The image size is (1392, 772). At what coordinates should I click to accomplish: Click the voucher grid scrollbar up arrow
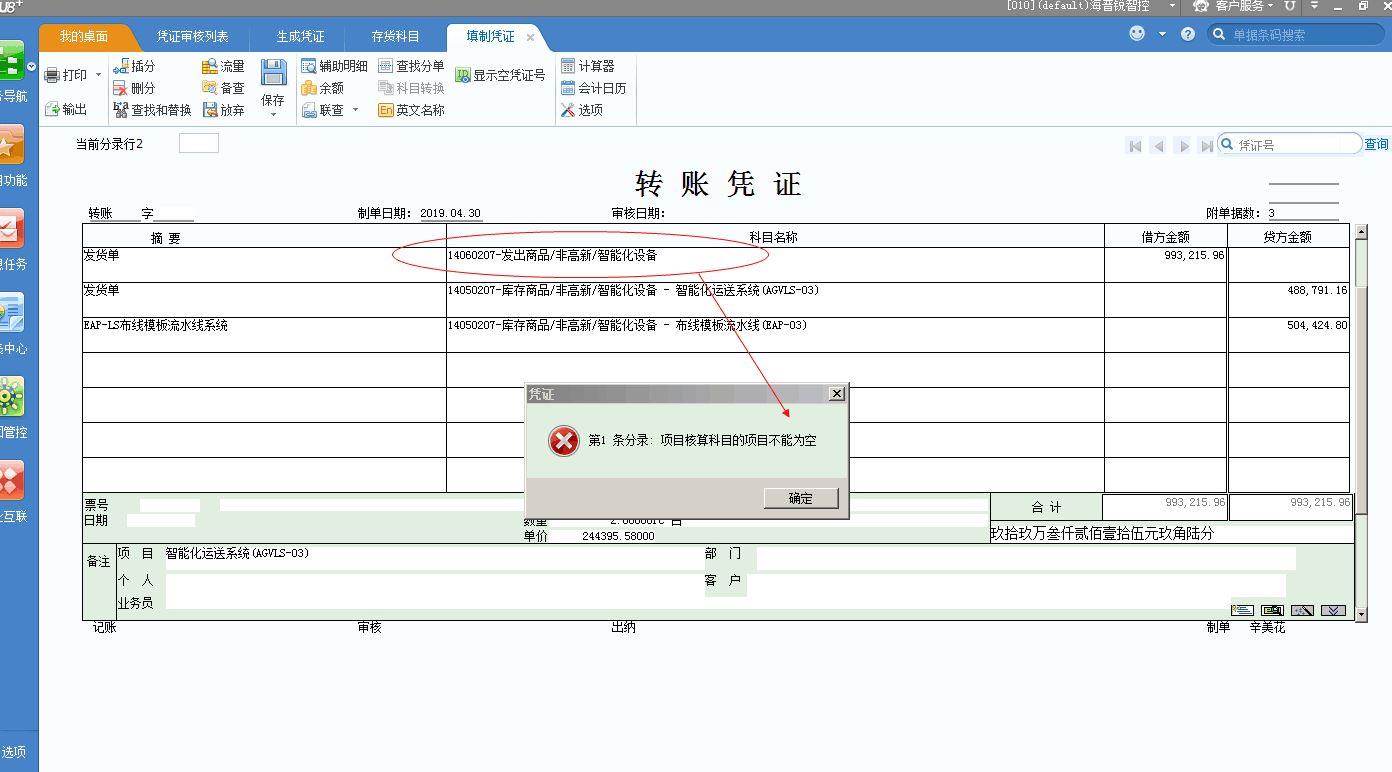(x=1360, y=232)
